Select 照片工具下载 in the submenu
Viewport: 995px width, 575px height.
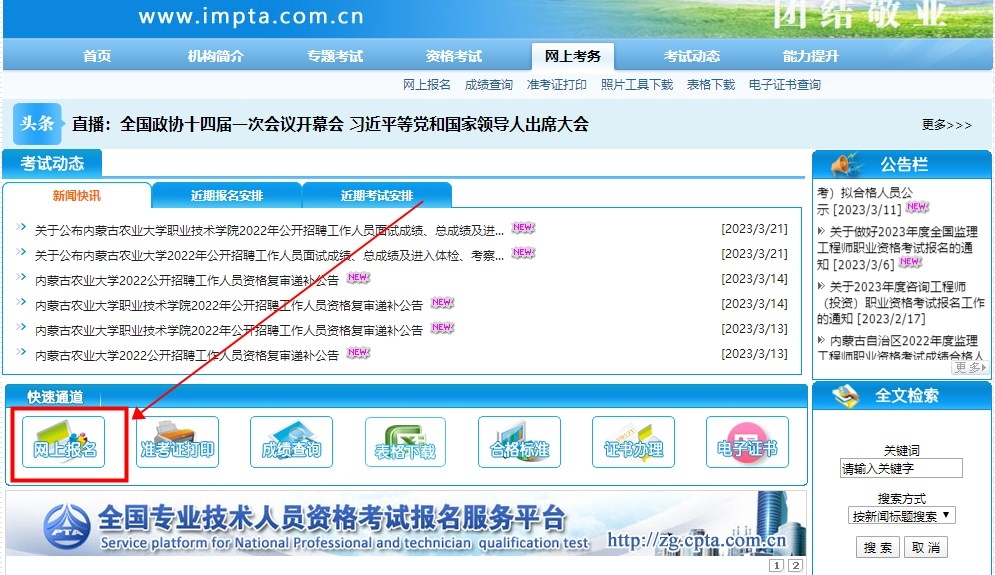(636, 85)
